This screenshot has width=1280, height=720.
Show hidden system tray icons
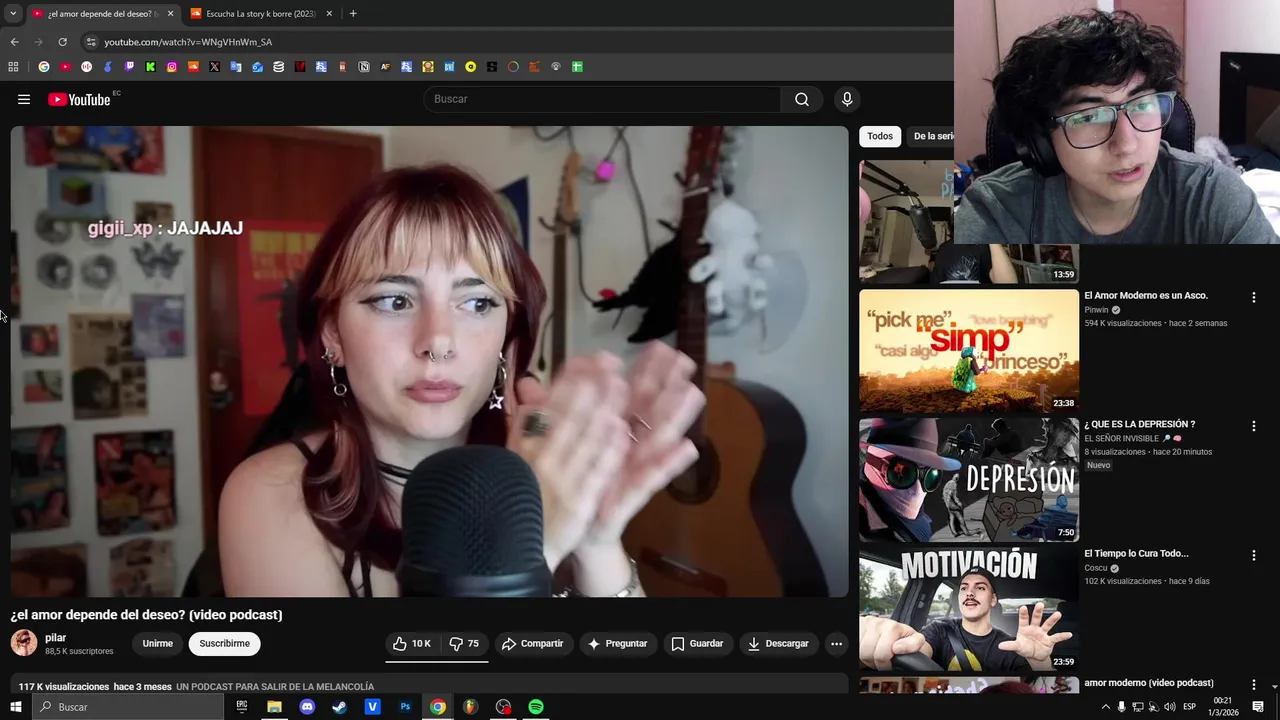(1105, 707)
